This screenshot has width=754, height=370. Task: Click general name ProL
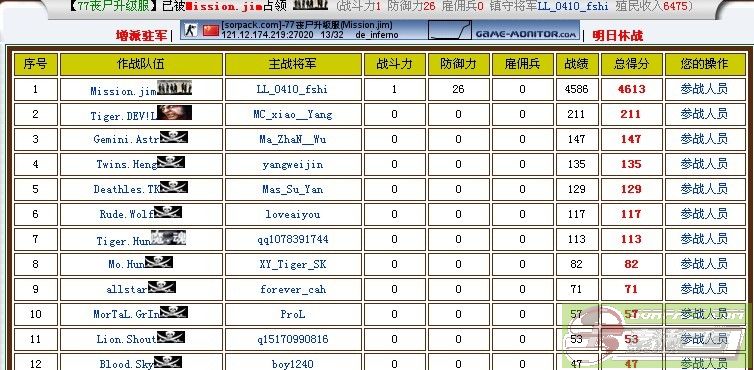[292, 315]
